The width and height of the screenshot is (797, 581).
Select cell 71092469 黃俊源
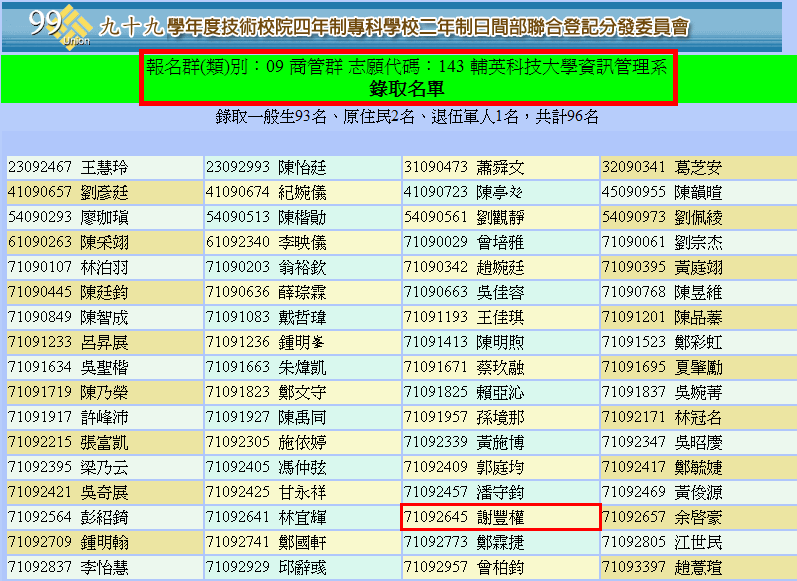(x=699, y=493)
